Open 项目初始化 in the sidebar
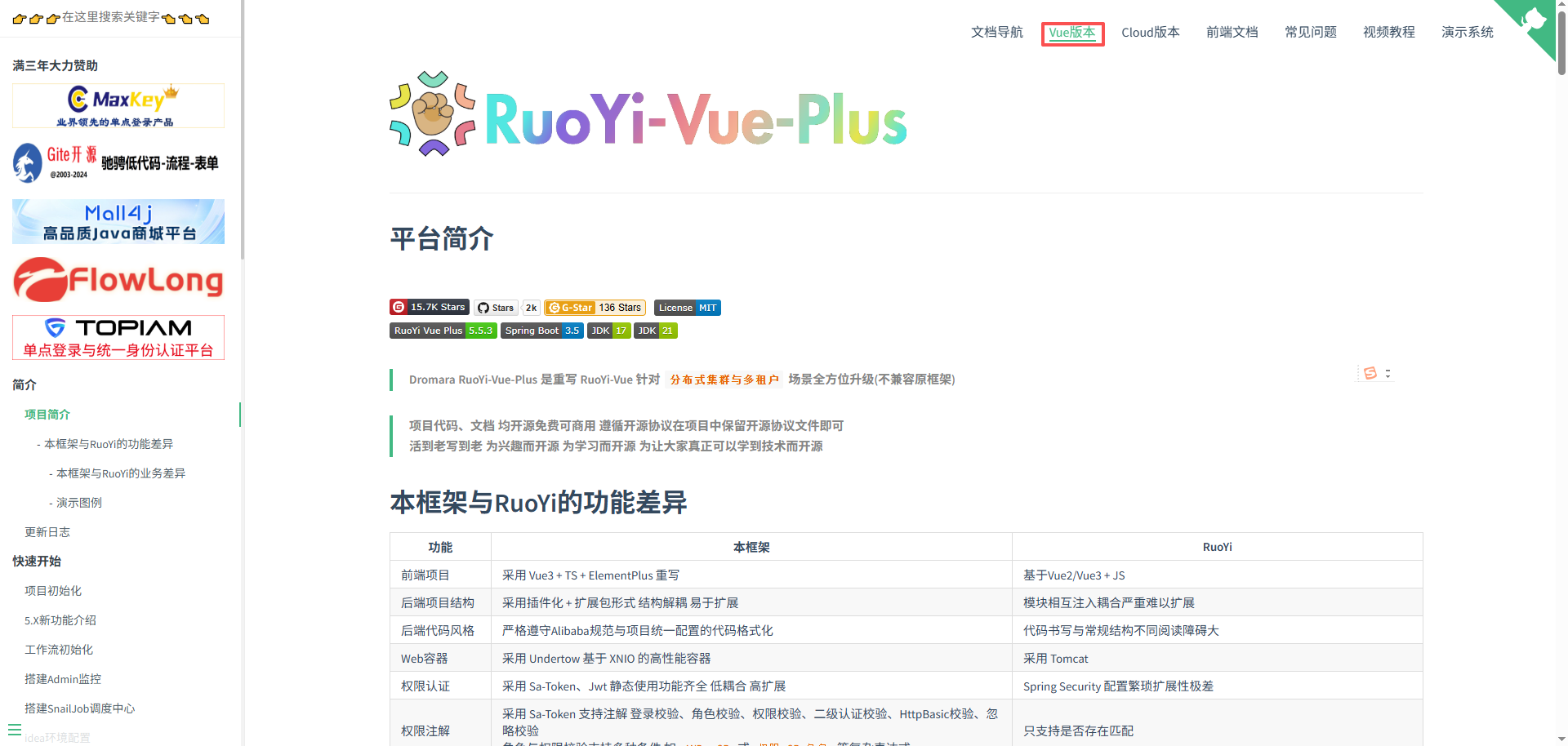 tap(53, 591)
